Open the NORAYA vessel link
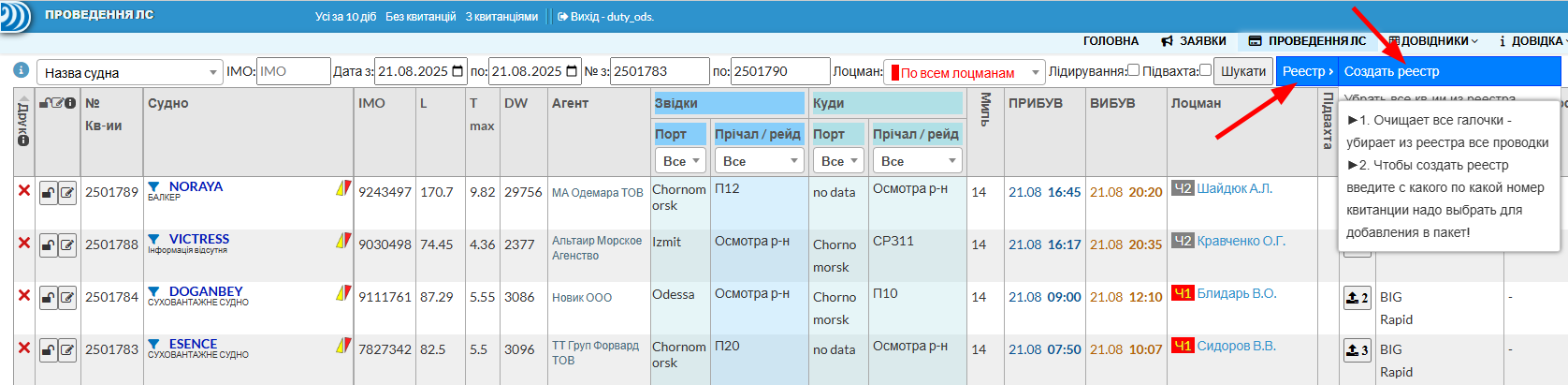 pos(196,186)
